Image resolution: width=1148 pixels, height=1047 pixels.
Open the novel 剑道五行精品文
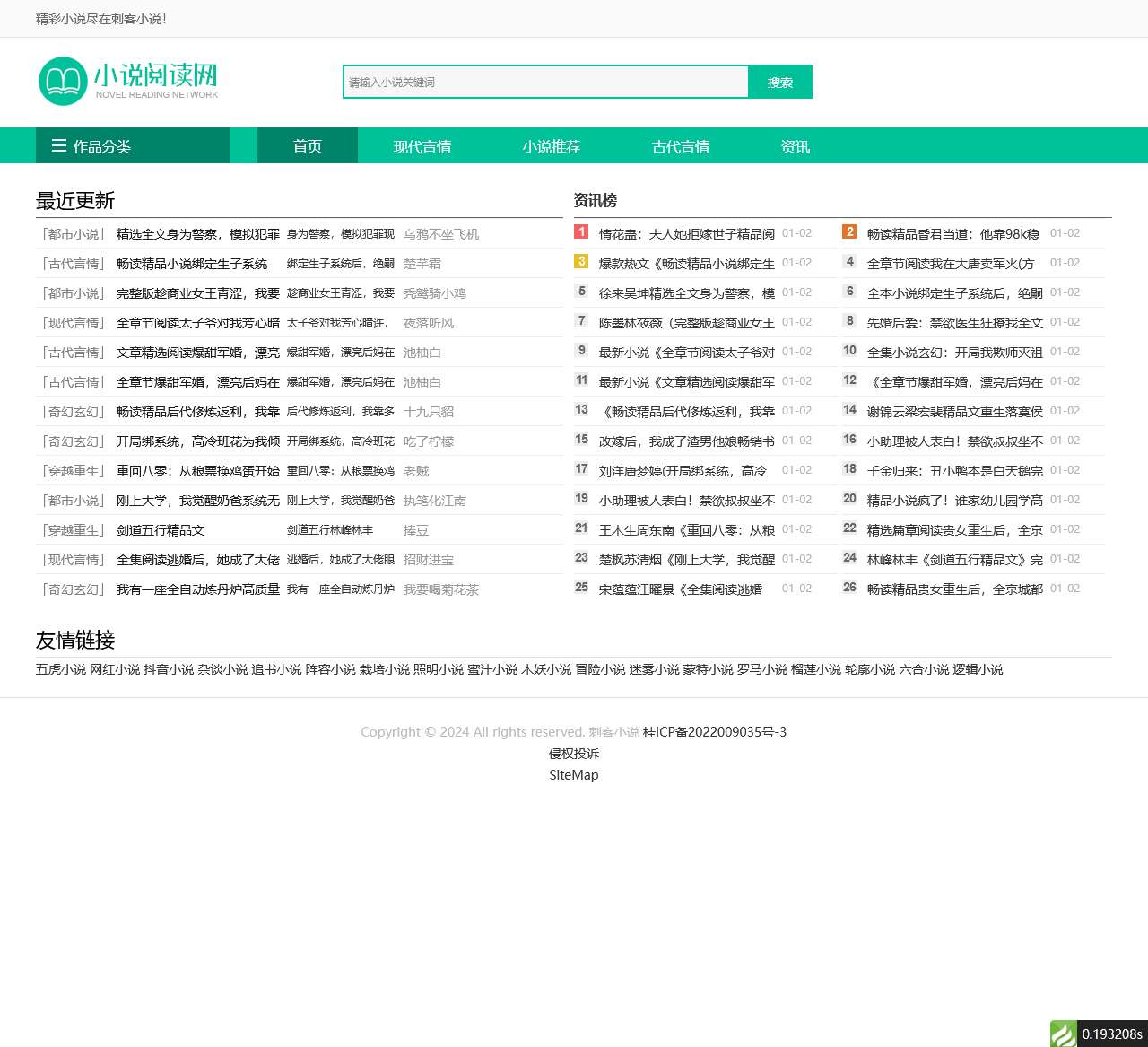161,530
